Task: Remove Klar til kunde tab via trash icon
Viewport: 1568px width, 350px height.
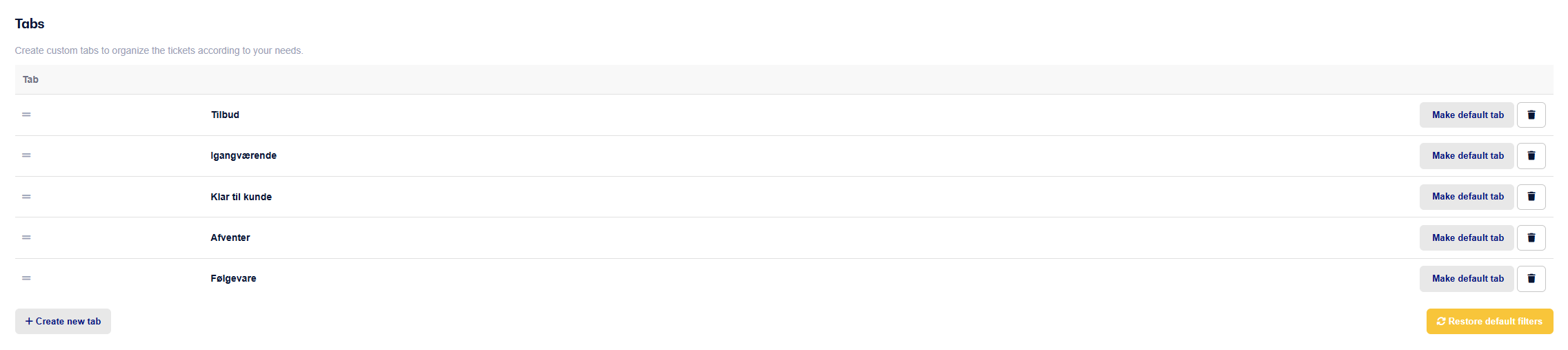Action: [x=1531, y=197]
